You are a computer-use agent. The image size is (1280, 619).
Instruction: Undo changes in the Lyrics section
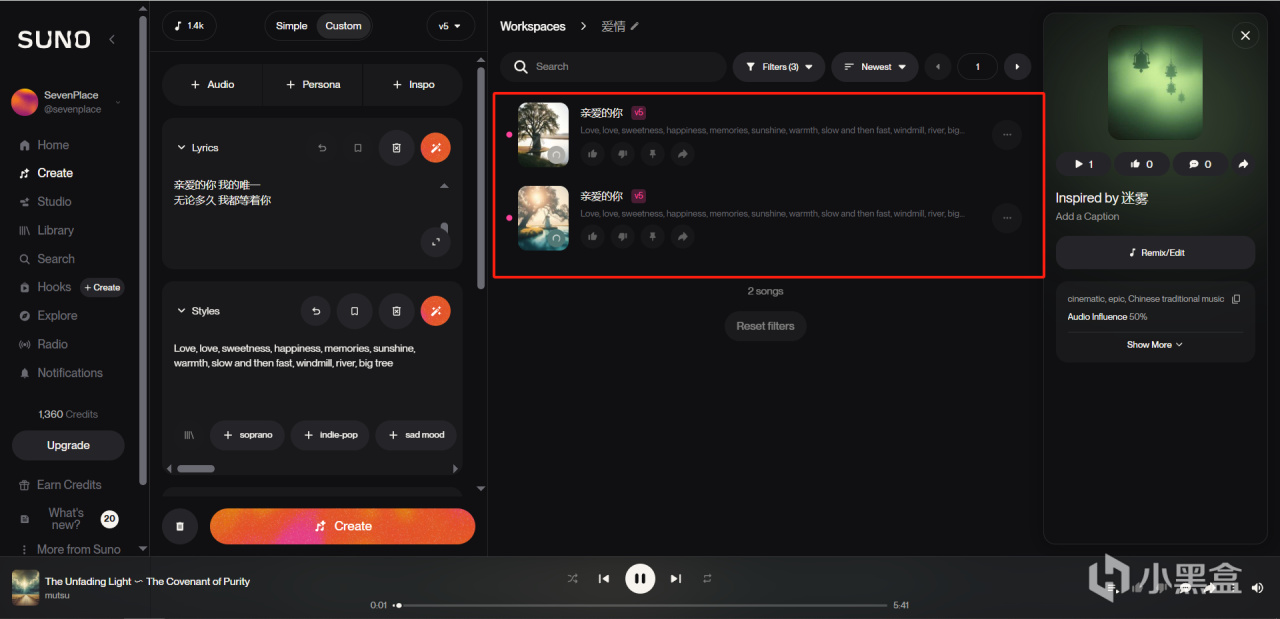coord(322,148)
